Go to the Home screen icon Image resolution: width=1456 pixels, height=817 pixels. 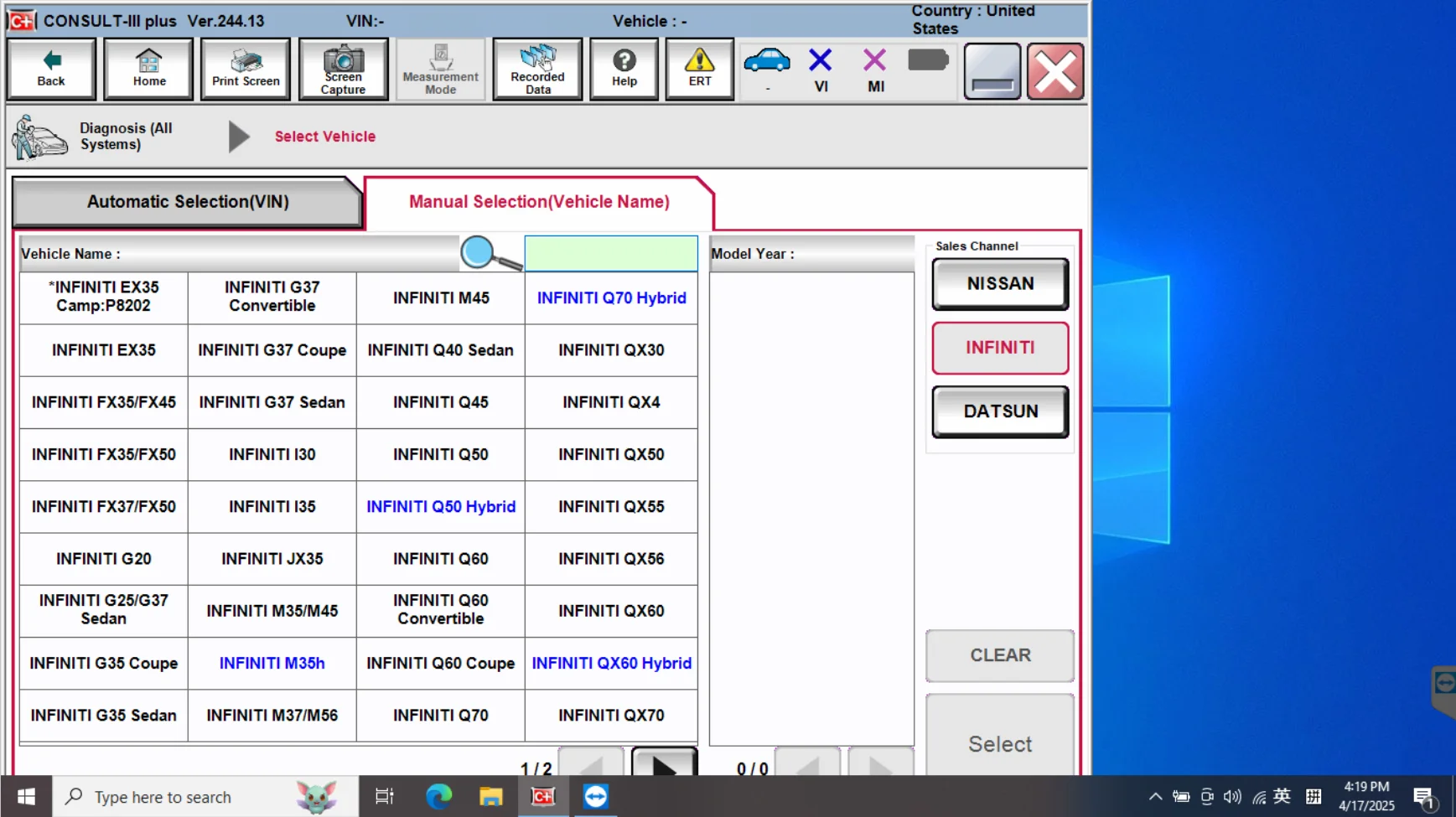point(148,69)
